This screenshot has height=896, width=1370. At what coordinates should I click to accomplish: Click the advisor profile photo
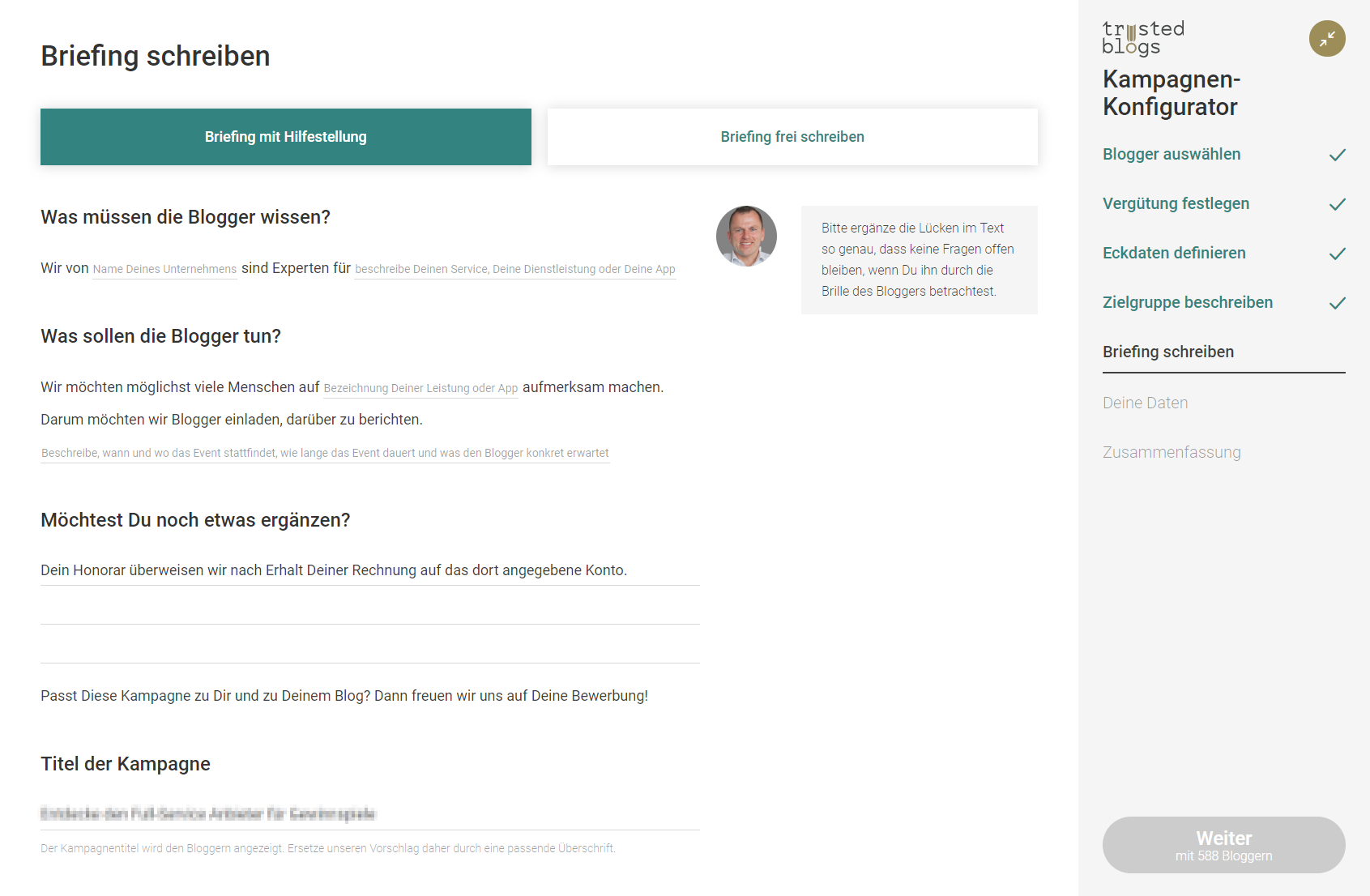[746, 236]
